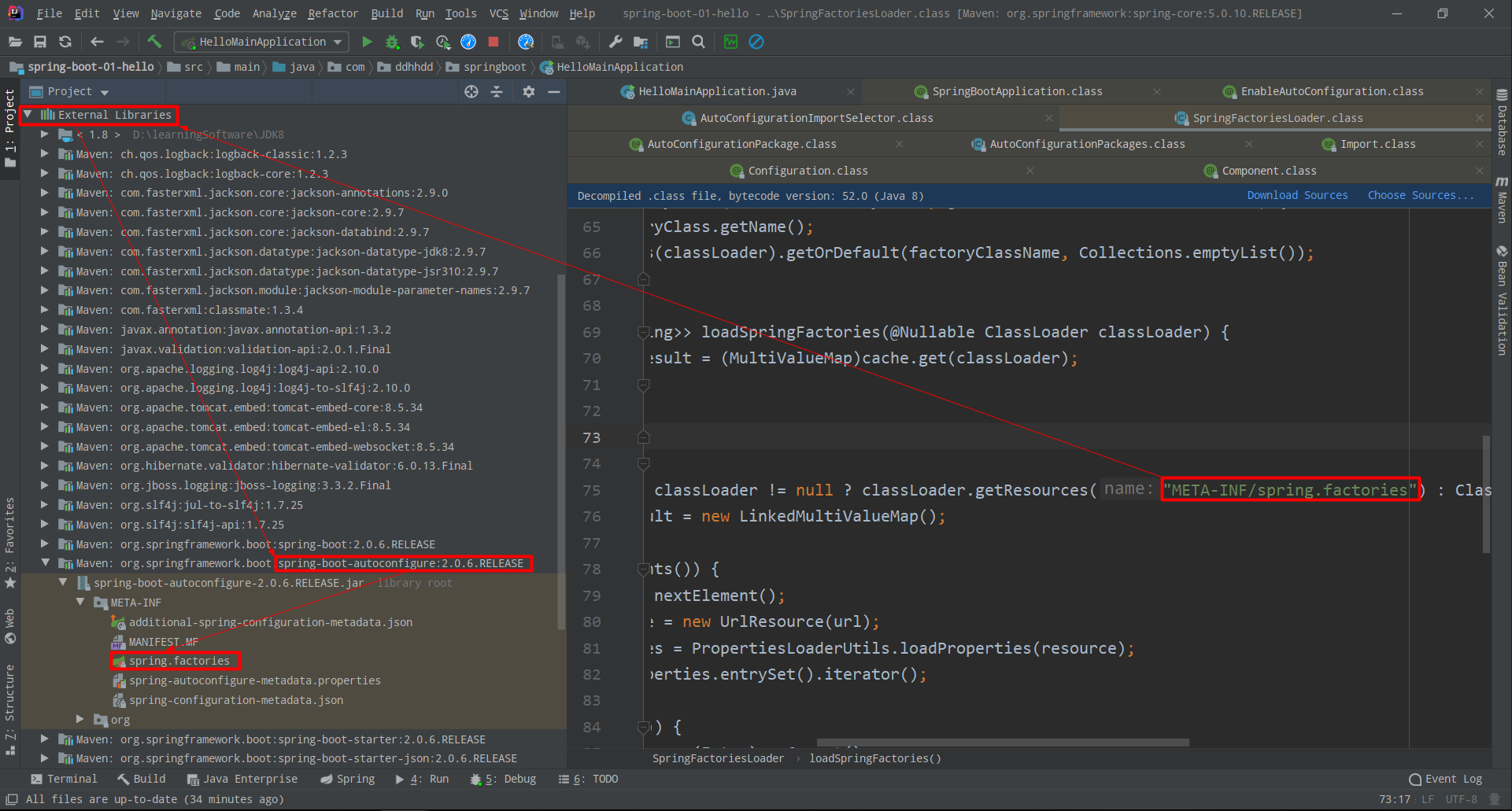This screenshot has height=811, width=1512.
Task: Click the Open file toolbar icon
Action: pyautogui.click(x=15, y=42)
